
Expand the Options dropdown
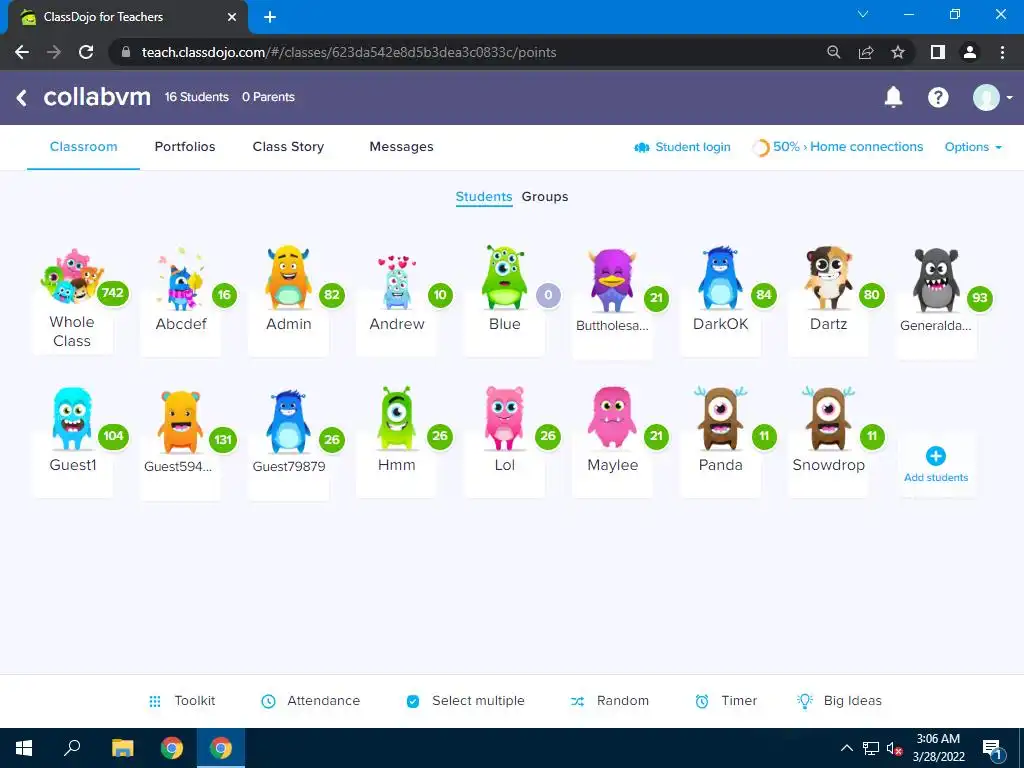(972, 147)
